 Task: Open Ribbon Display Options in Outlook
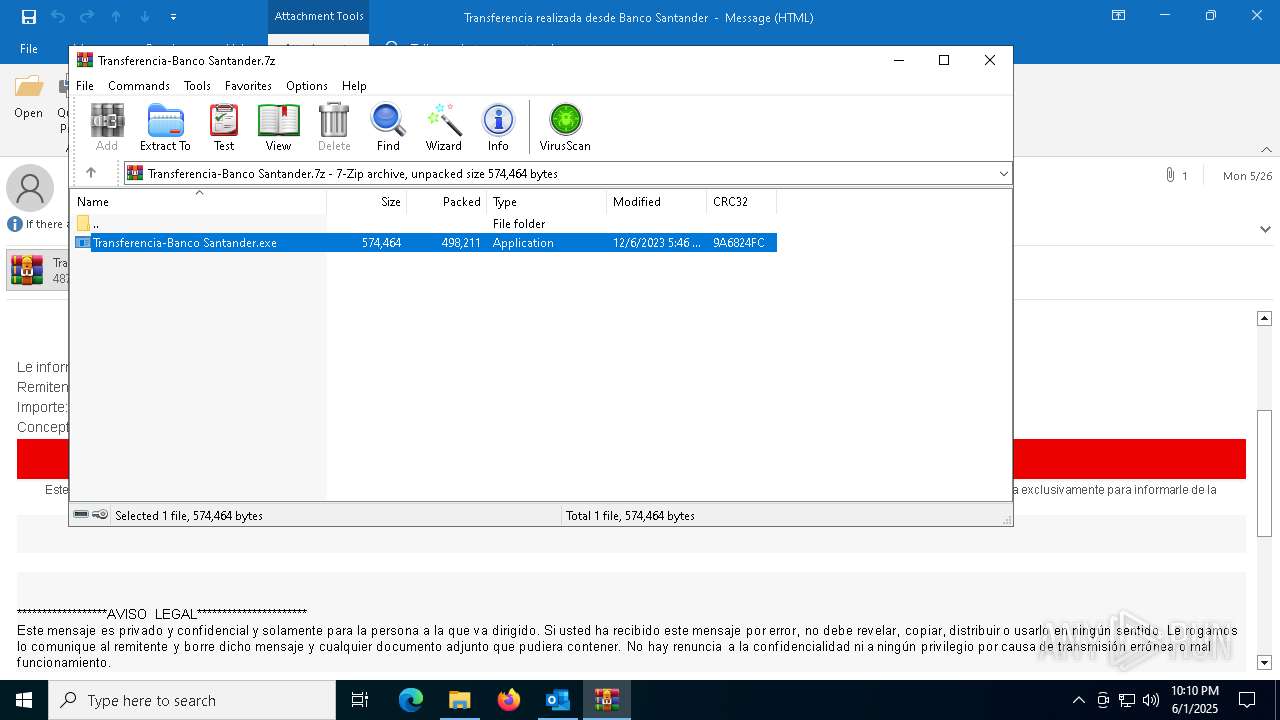[1119, 16]
